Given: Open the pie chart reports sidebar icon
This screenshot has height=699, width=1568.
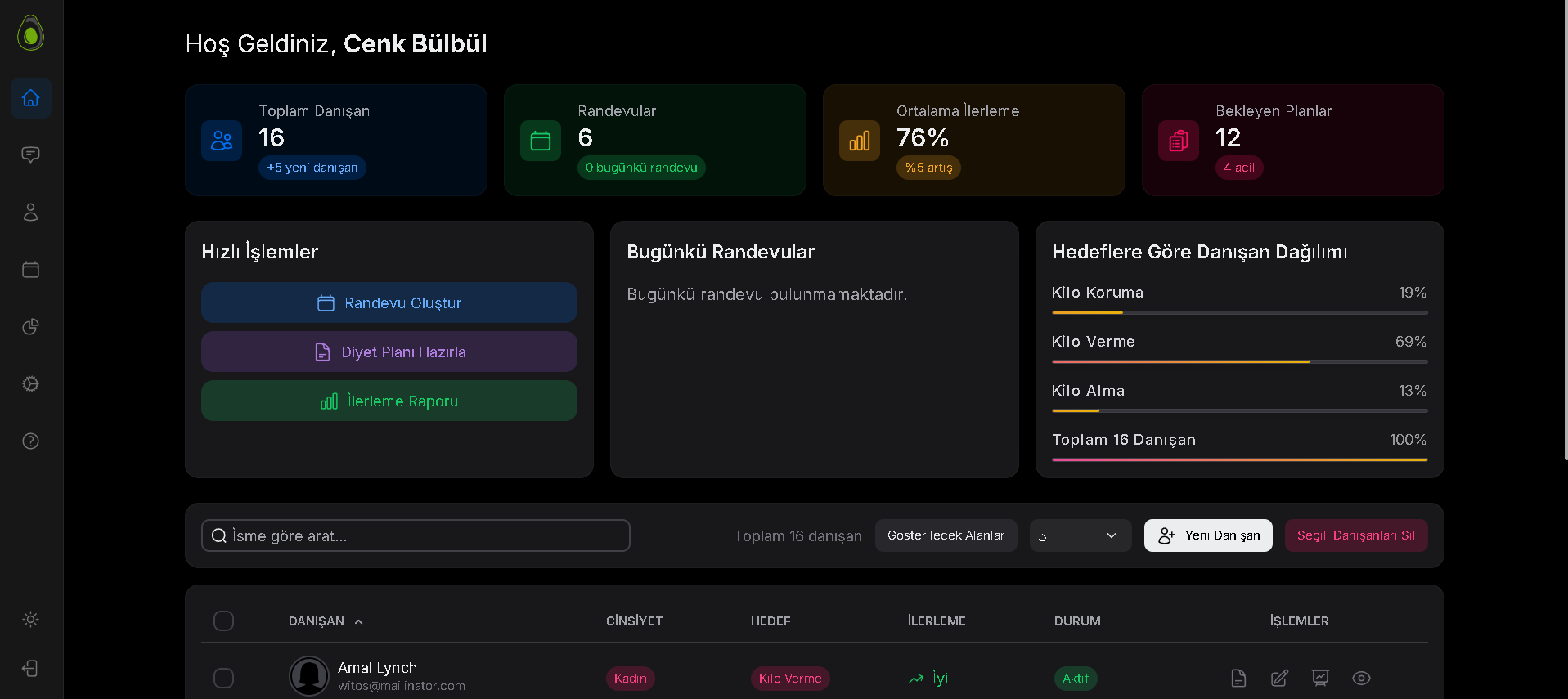Looking at the screenshot, I should click(31, 327).
